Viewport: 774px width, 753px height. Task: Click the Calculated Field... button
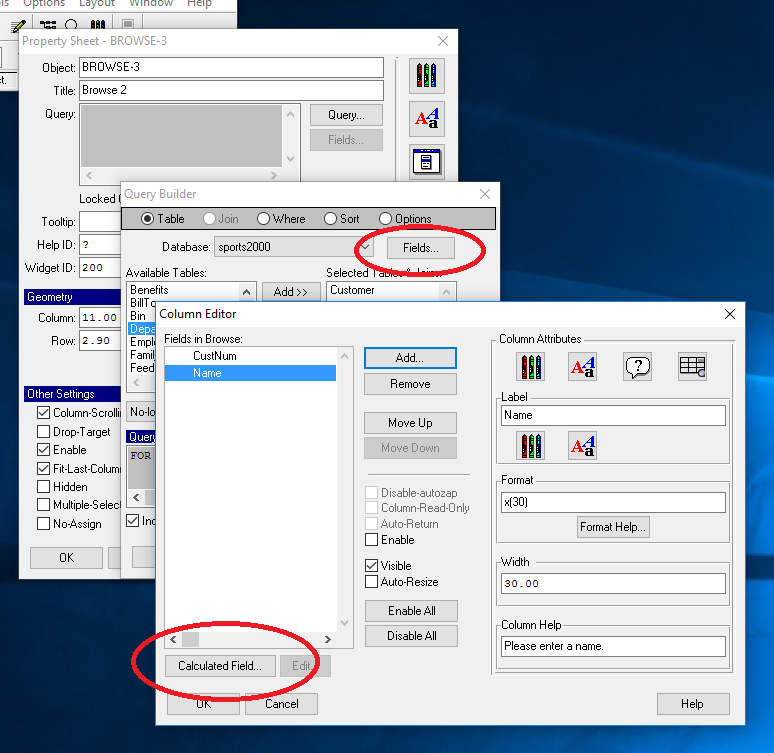[220, 666]
